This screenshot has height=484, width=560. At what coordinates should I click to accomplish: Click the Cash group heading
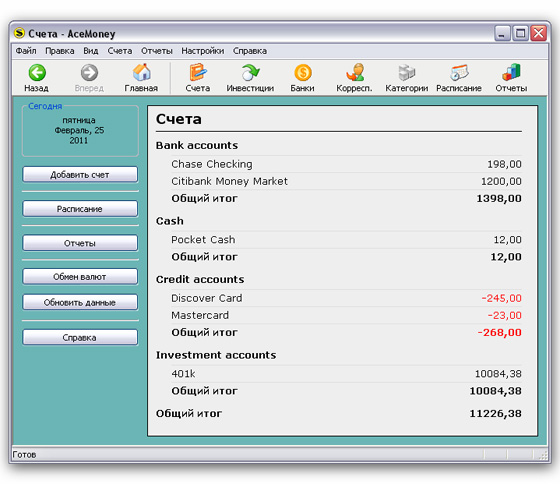click(170, 221)
